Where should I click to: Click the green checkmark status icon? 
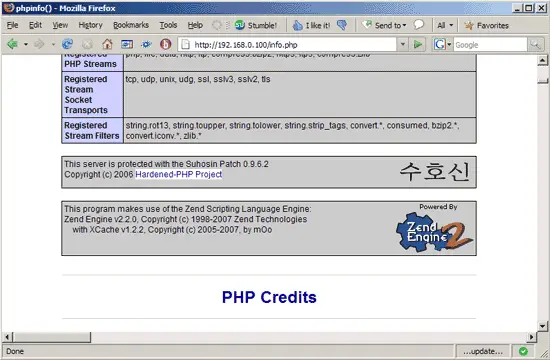click(523, 351)
